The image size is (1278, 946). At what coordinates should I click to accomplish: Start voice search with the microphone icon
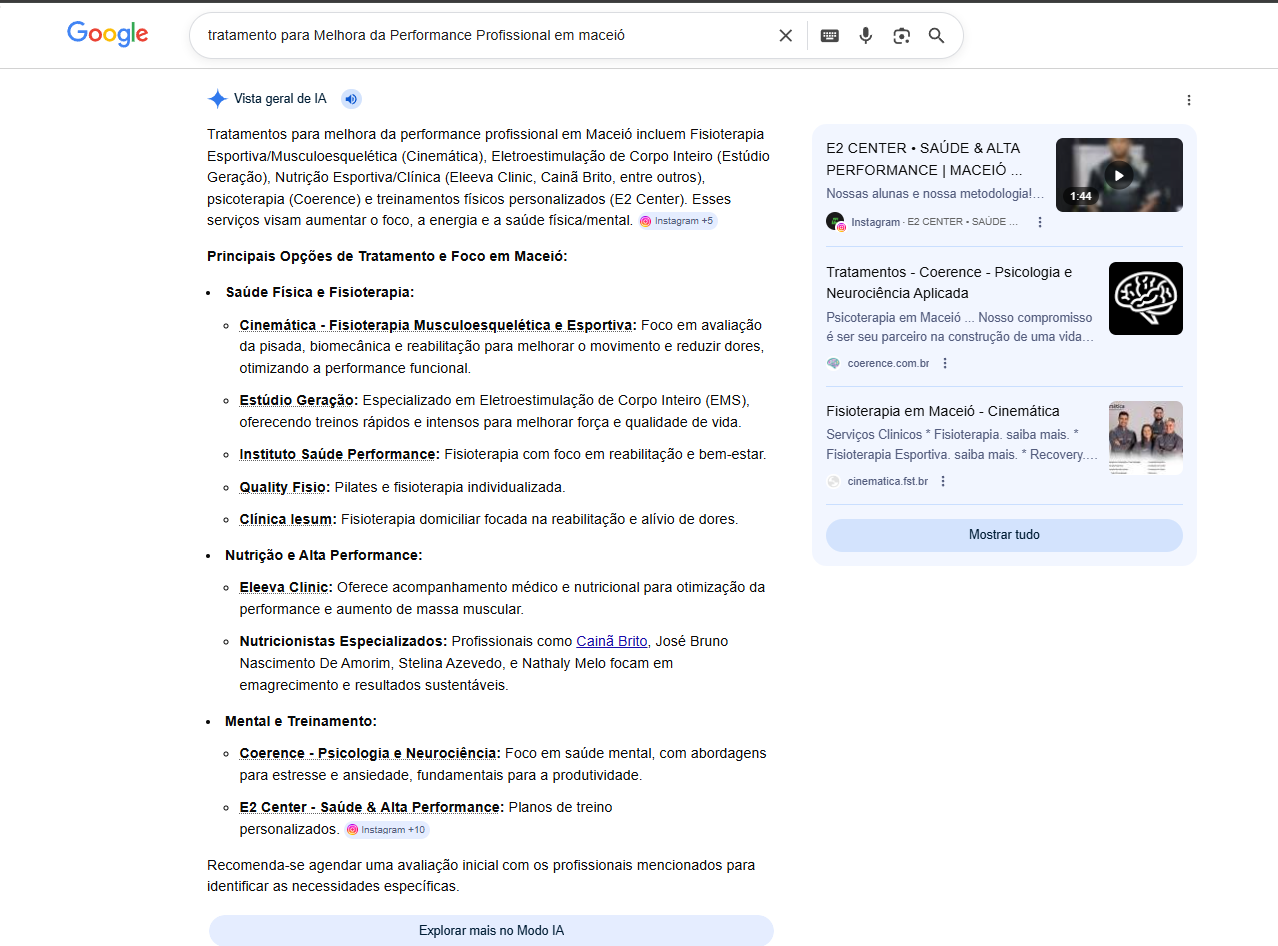[x=865, y=36]
